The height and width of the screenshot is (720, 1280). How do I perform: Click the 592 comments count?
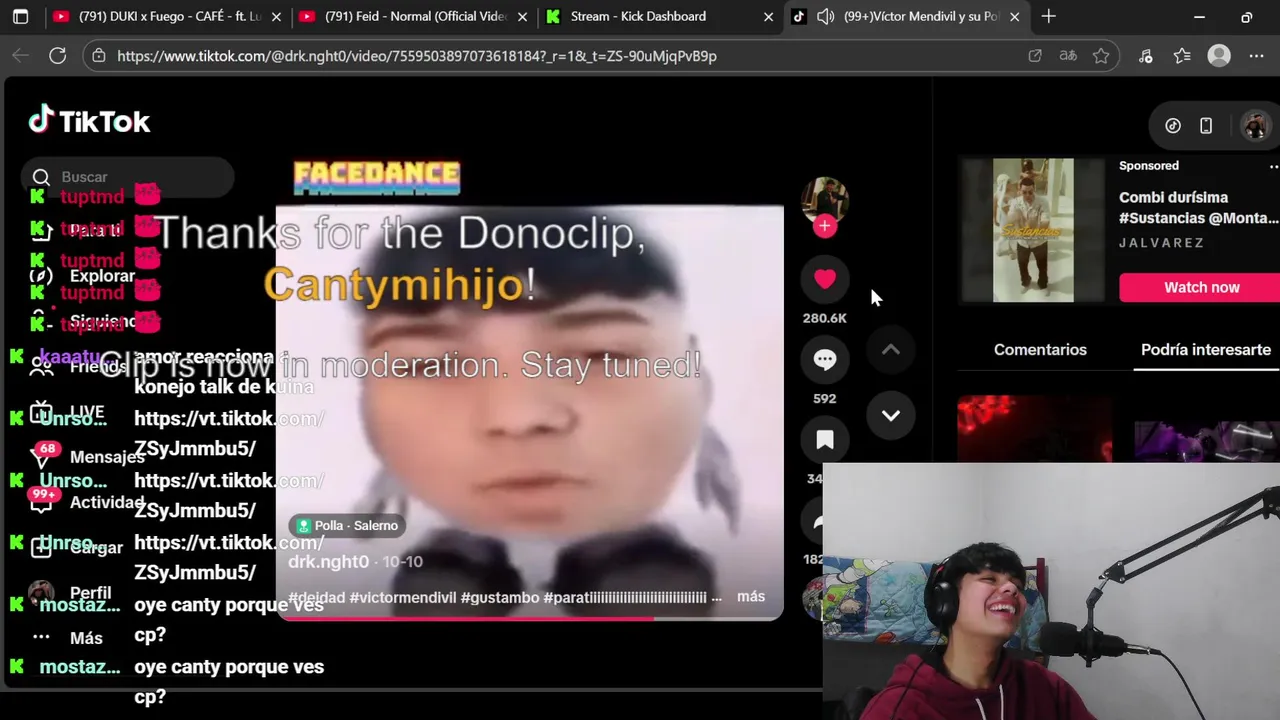(825, 398)
